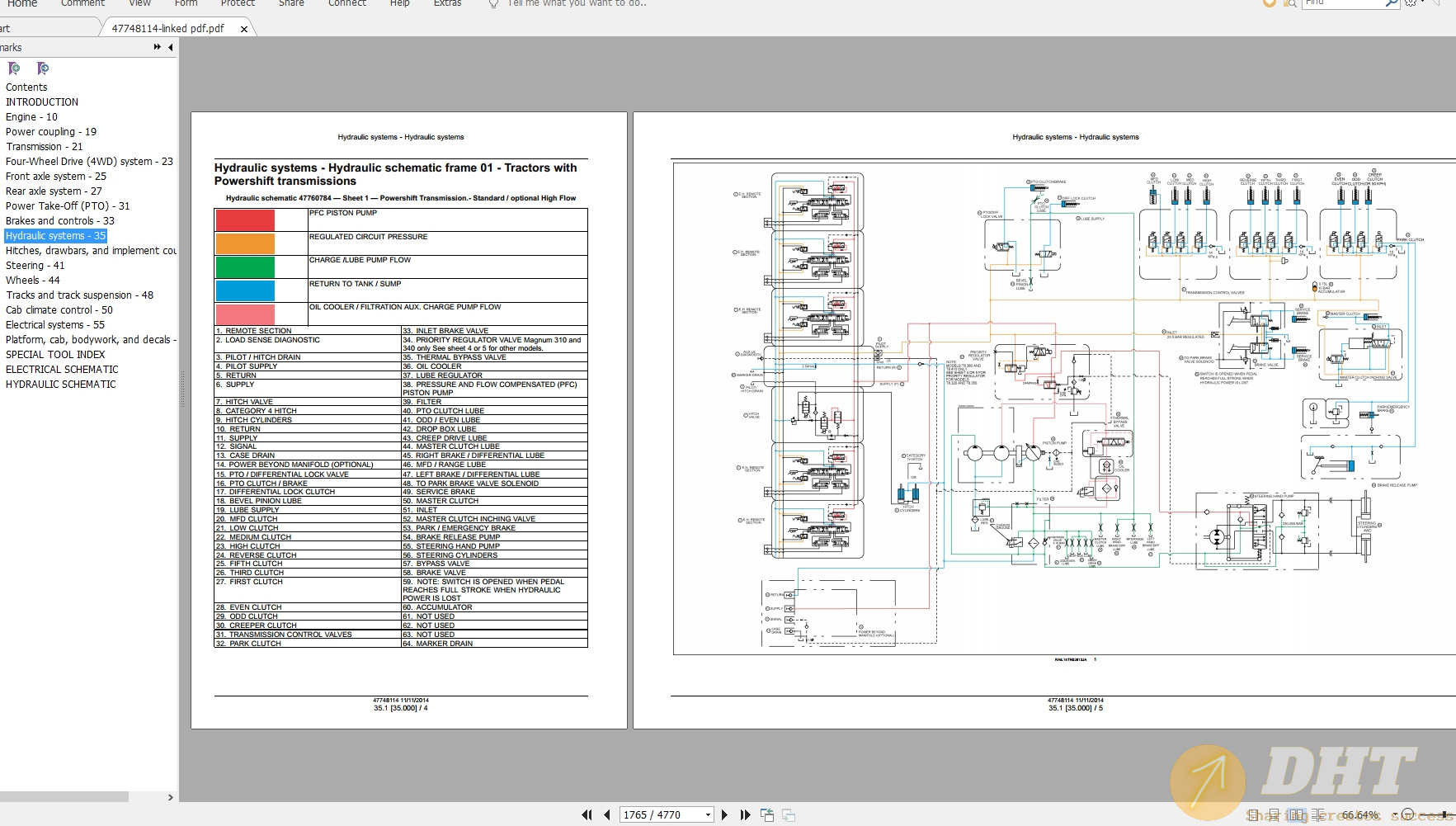Open the Protect menu
Viewport: 1456px width, 826px height.
238,4
